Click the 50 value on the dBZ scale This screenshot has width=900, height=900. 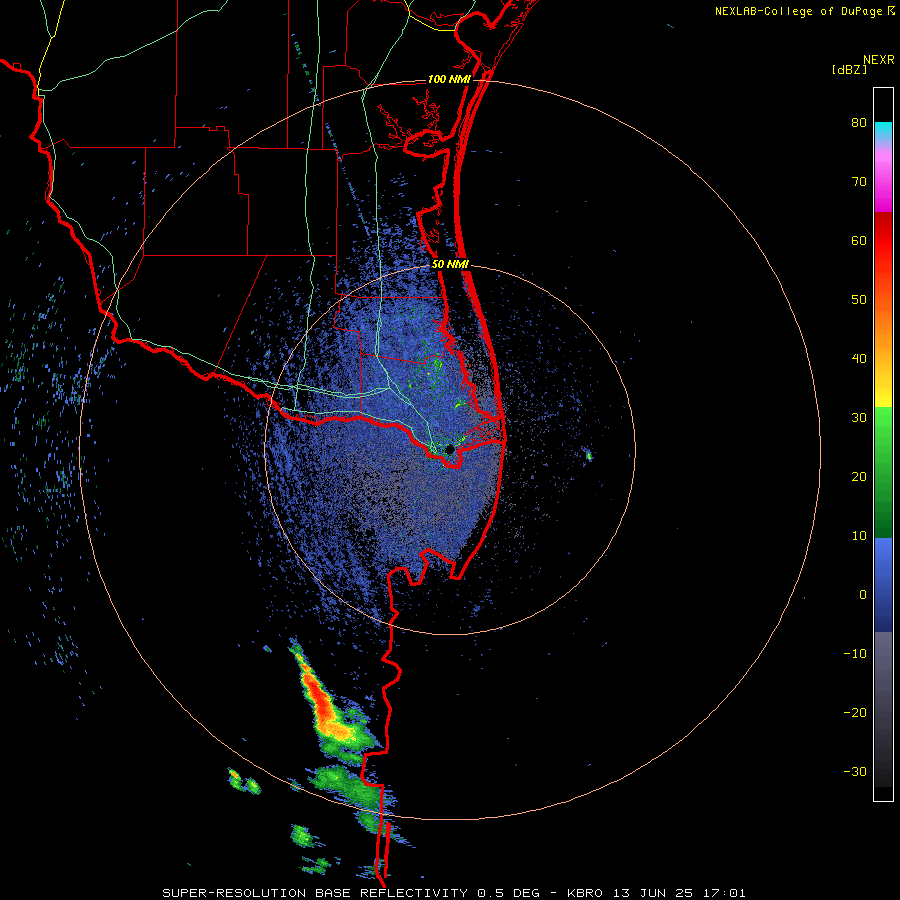859,300
